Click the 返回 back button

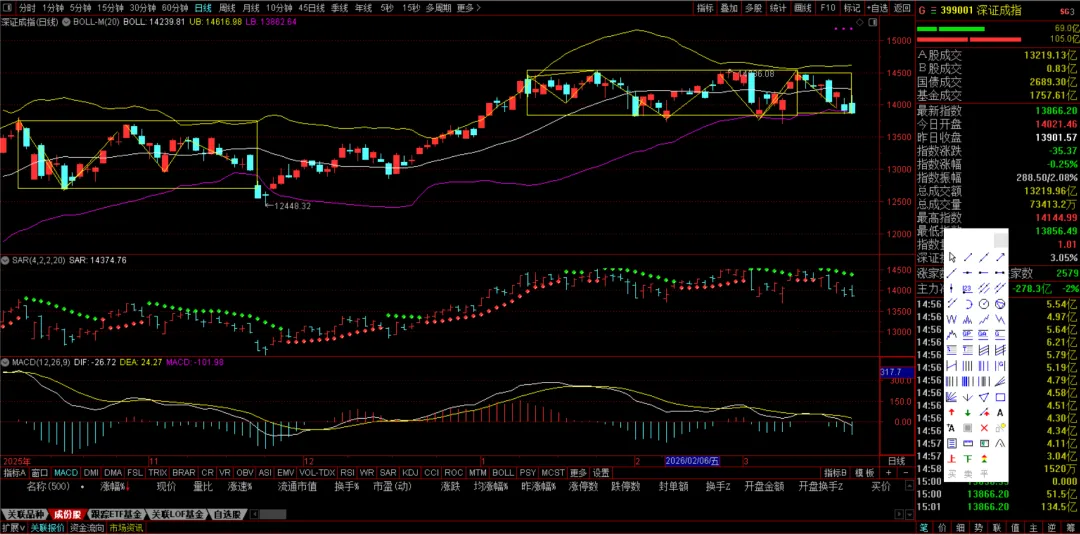(x=902, y=8)
